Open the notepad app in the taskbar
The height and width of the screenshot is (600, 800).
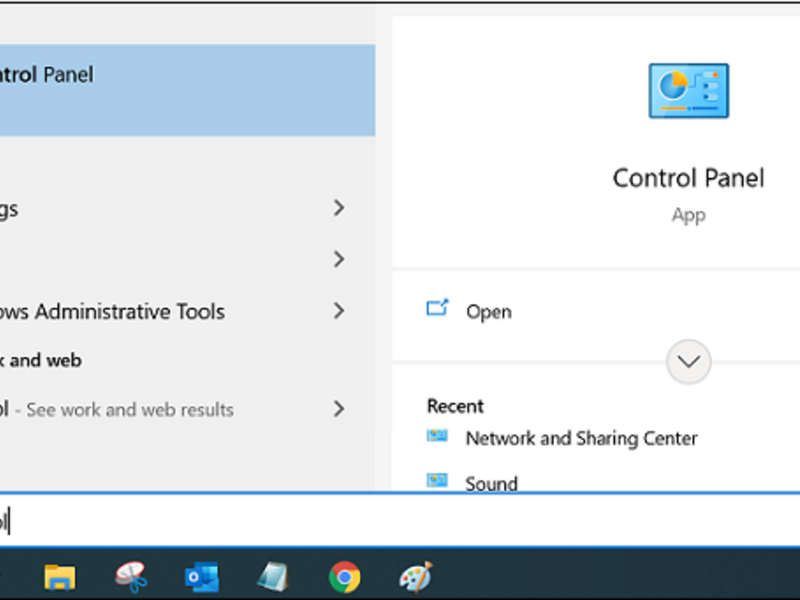(273, 577)
